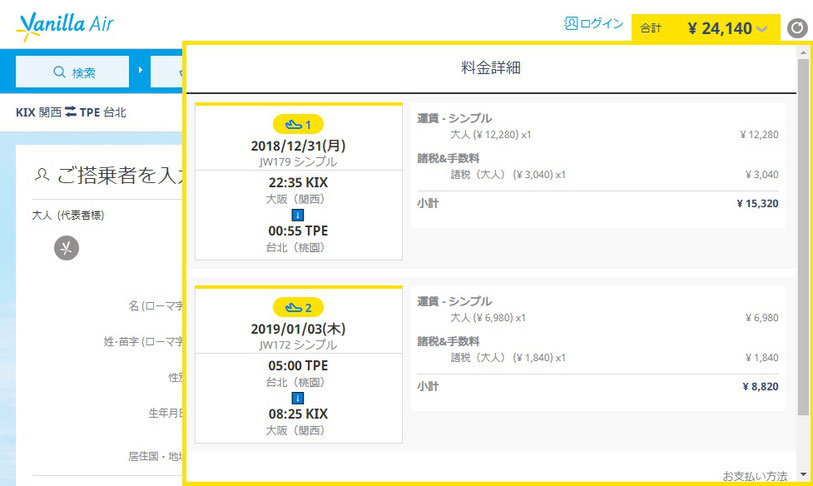This screenshot has width=813, height=486.
Task: Show info icon for flight JW172
Action: [298, 397]
